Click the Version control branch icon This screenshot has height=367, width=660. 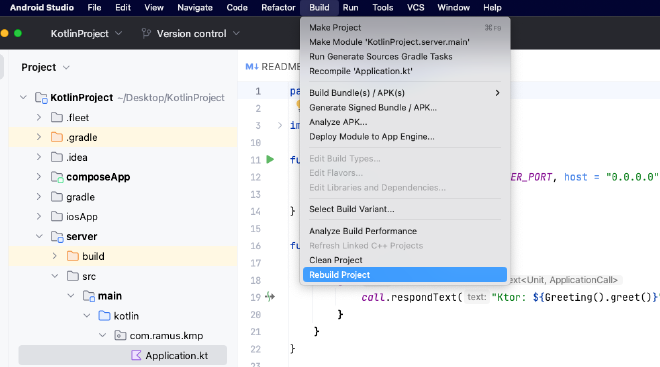(x=146, y=33)
